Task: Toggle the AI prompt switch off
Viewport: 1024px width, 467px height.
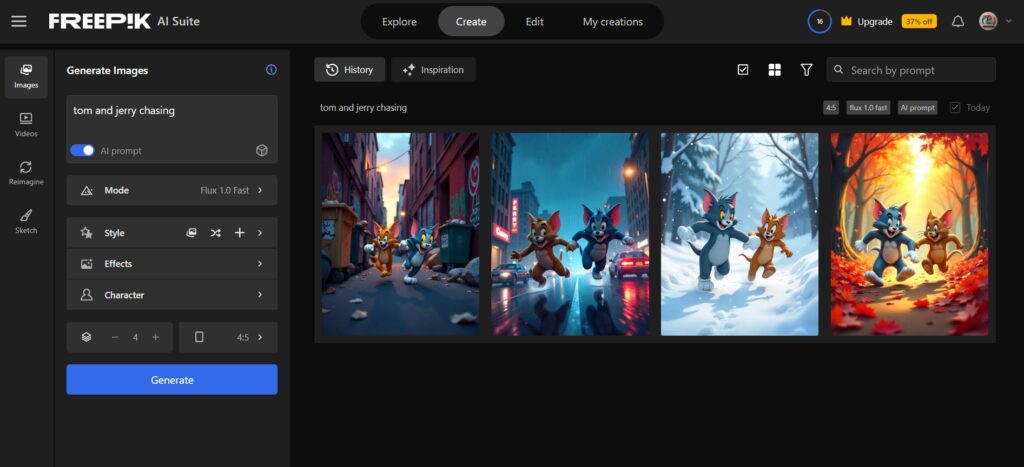Action: [x=82, y=150]
